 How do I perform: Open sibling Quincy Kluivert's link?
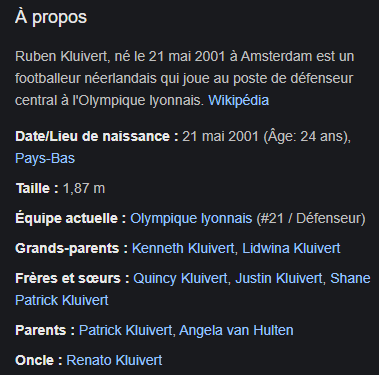click(180, 278)
